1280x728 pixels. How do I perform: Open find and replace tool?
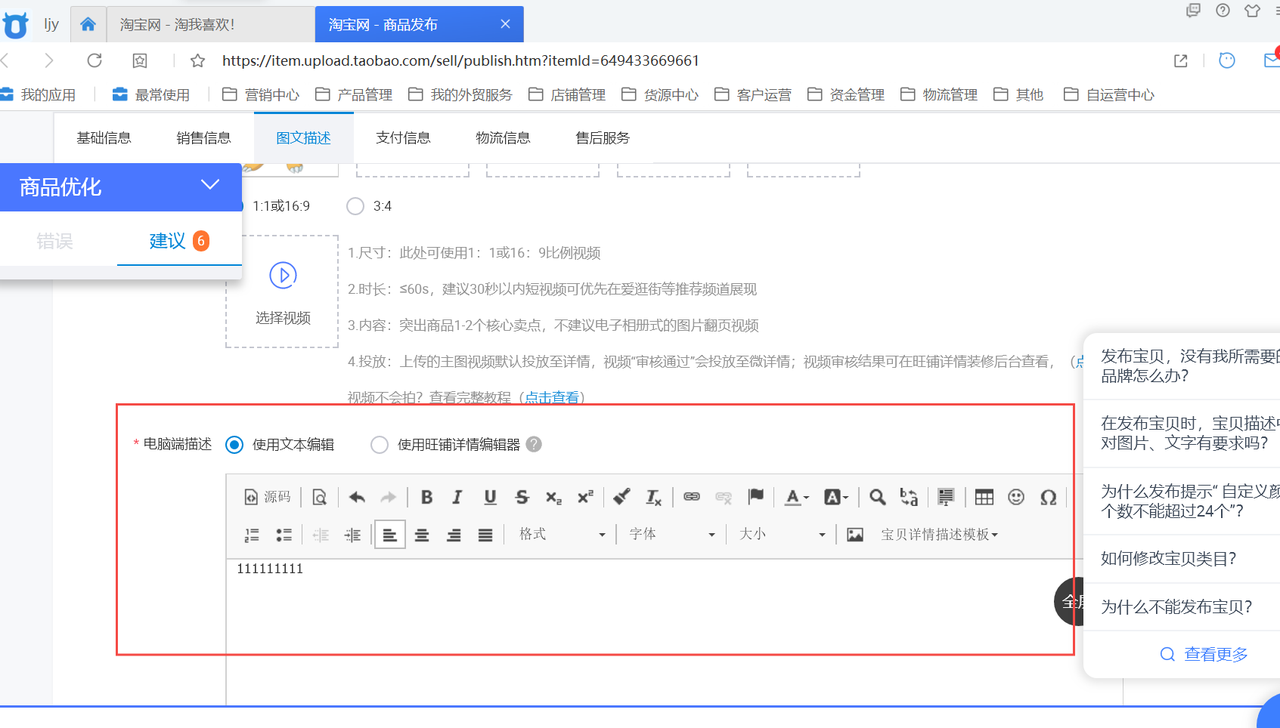(909, 497)
